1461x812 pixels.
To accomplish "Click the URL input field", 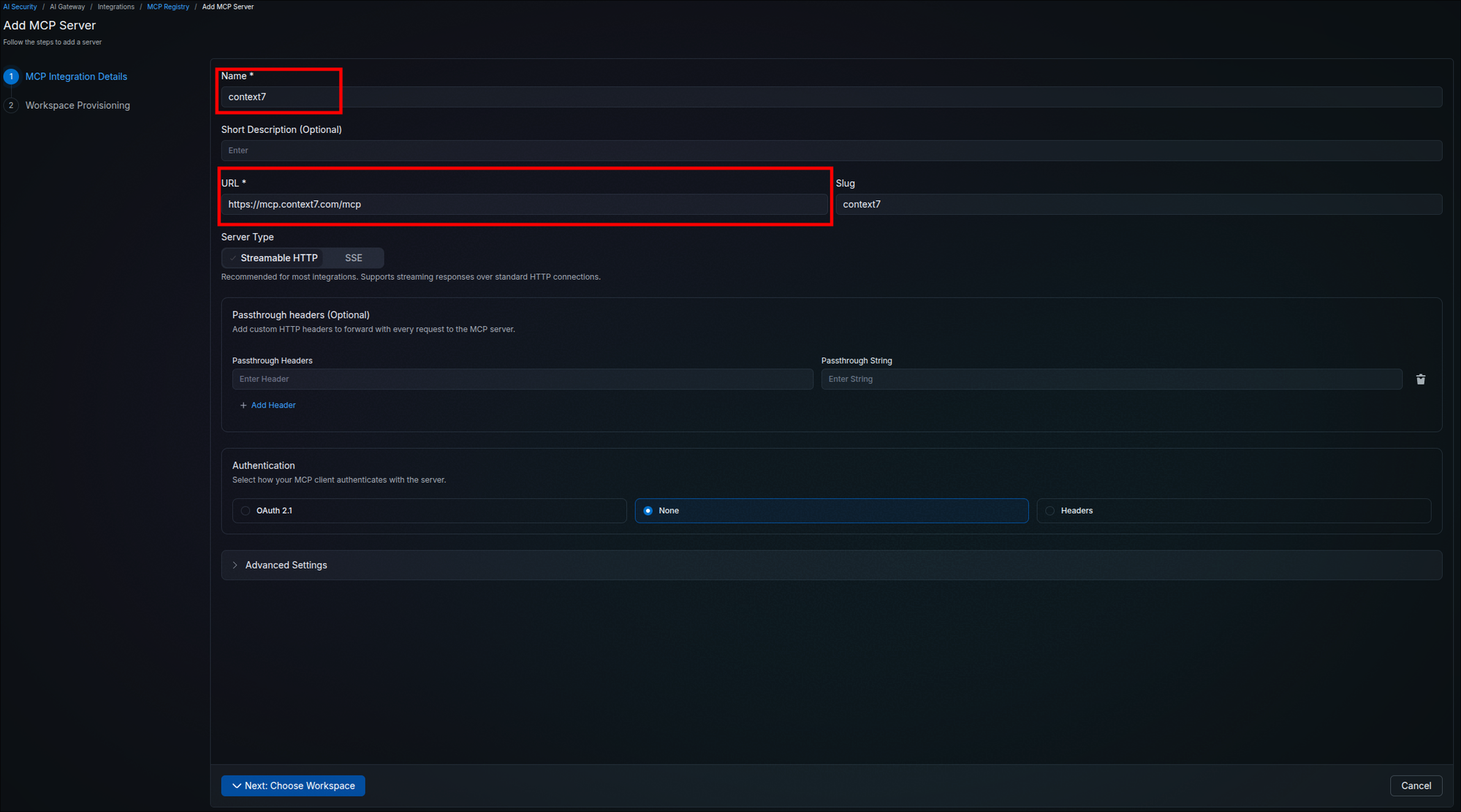I will click(x=524, y=204).
